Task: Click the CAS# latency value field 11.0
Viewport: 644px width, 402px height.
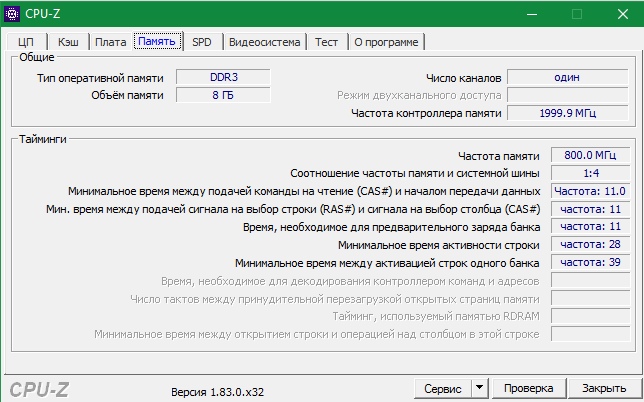Action: (590, 191)
